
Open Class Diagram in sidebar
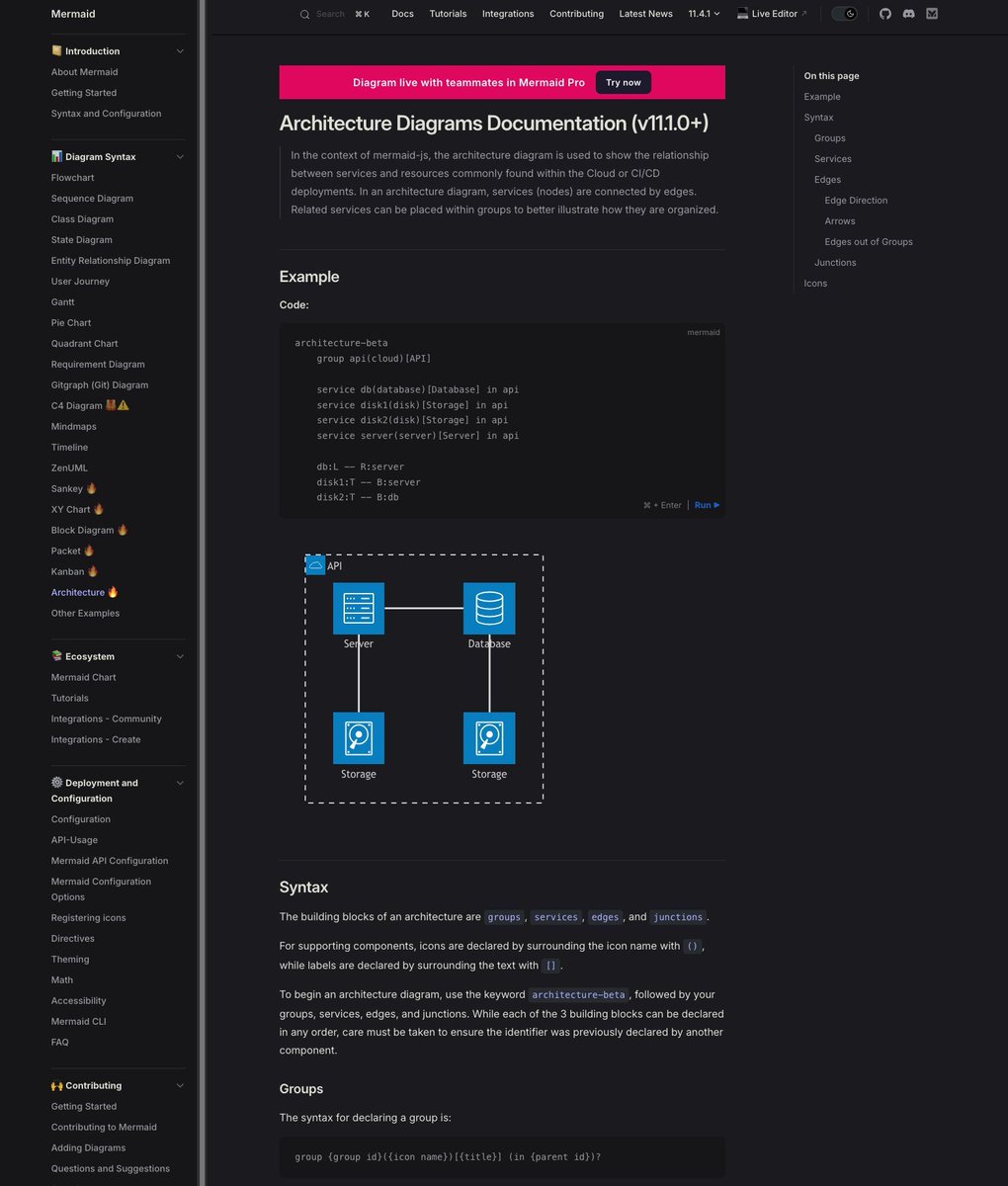coord(82,219)
